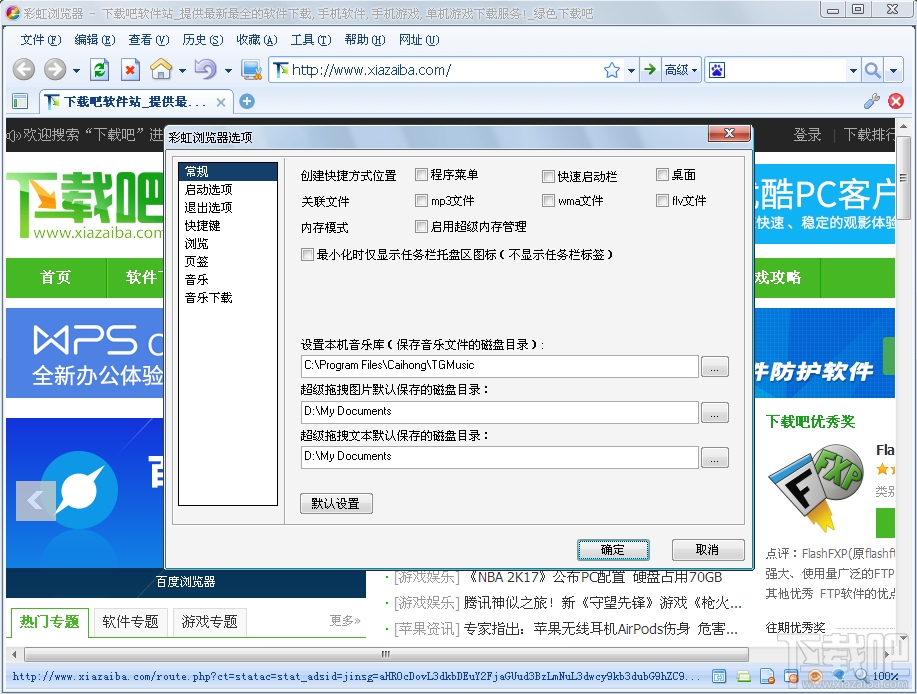Open forward history dropdown arrow
This screenshot has height=694, width=917.
[x=76, y=71]
